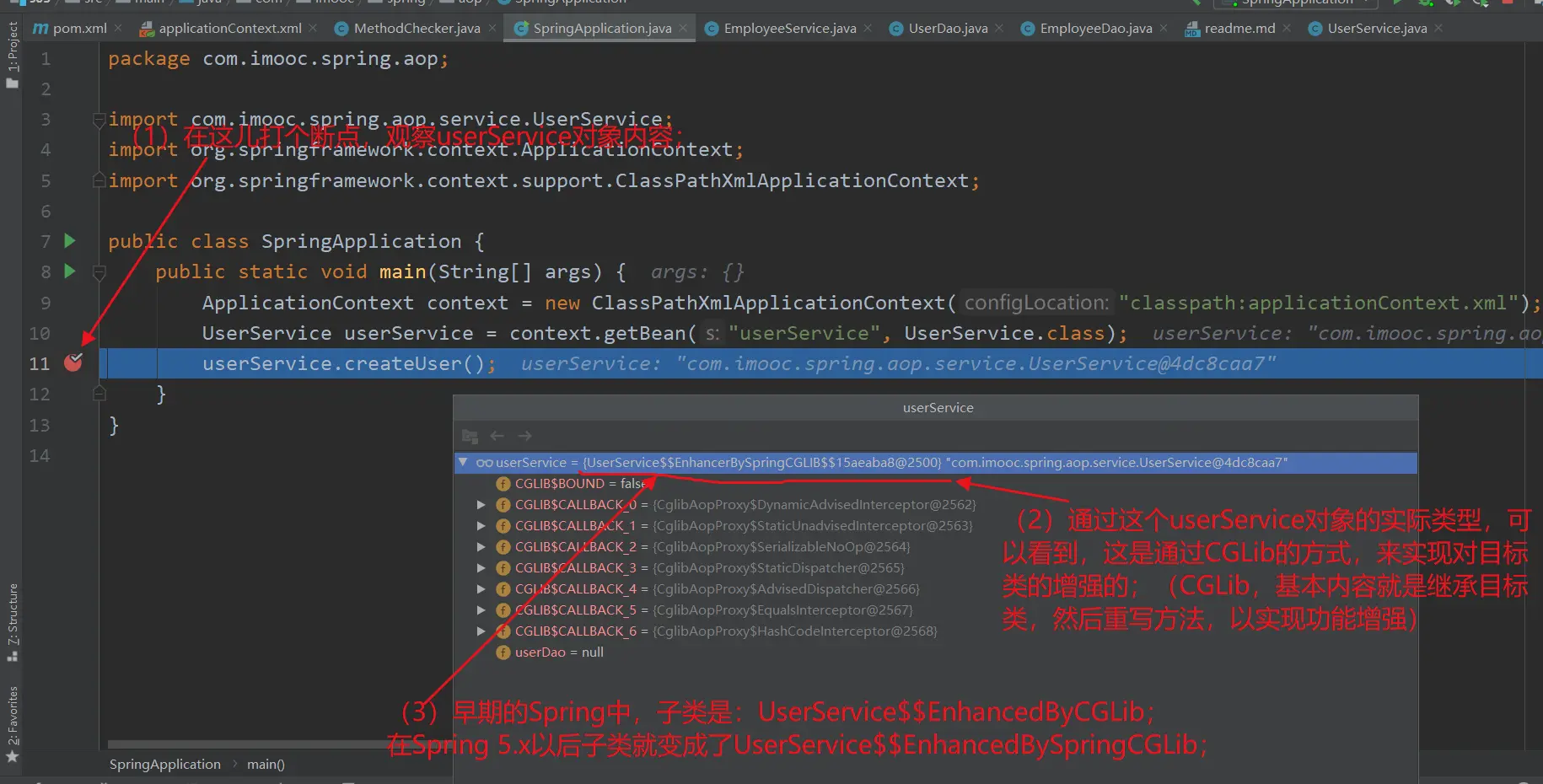
Task: Close the MethodChecker.java tab
Action: pyautogui.click(x=492, y=28)
